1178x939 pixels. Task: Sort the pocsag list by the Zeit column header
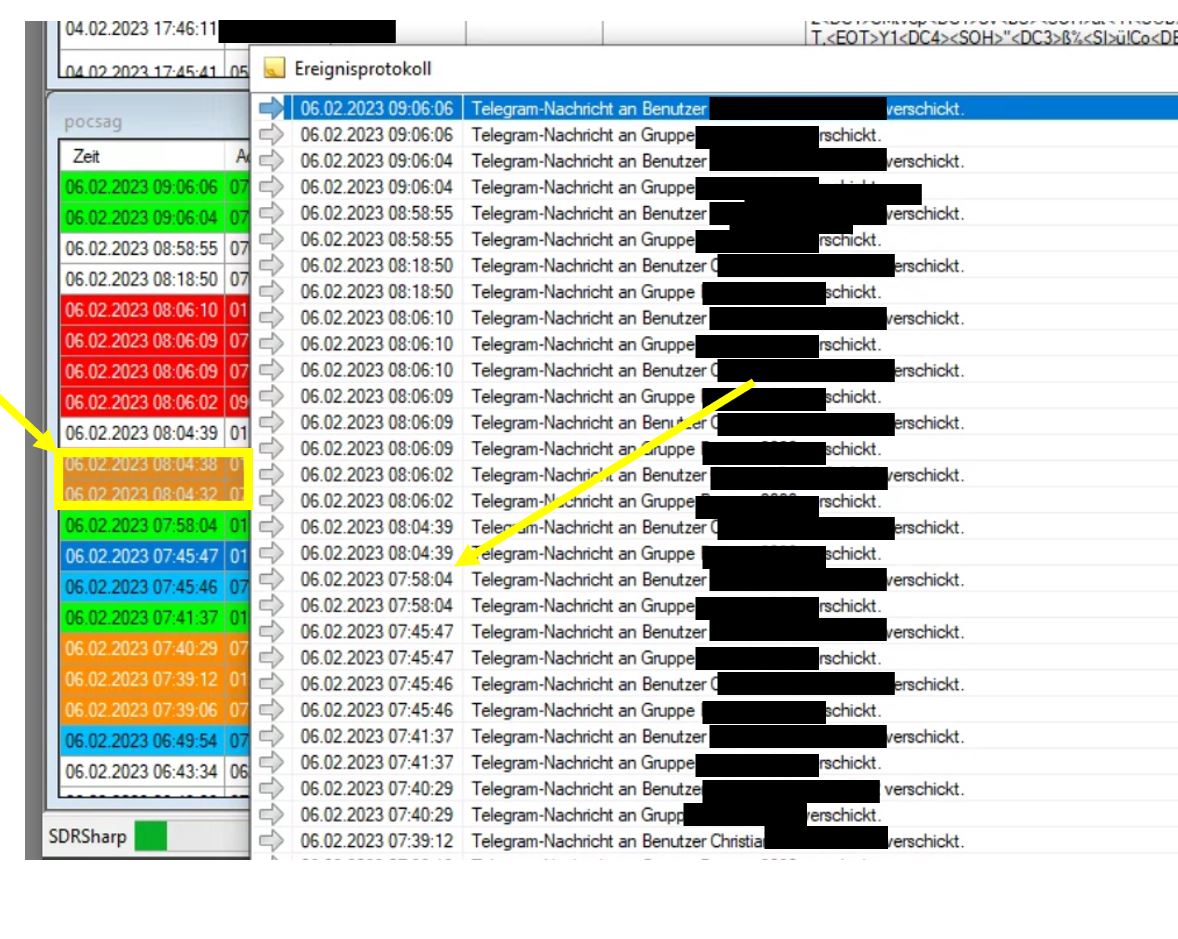pyautogui.click(x=87, y=157)
